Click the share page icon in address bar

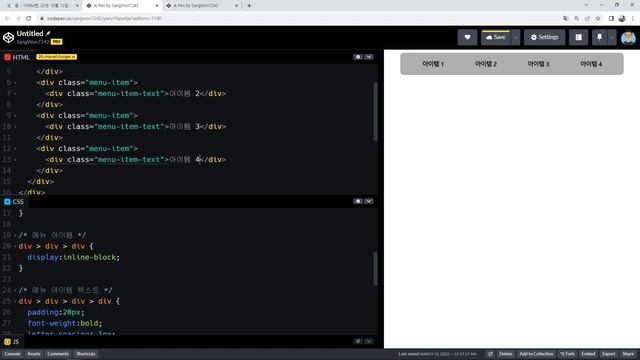coord(587,18)
